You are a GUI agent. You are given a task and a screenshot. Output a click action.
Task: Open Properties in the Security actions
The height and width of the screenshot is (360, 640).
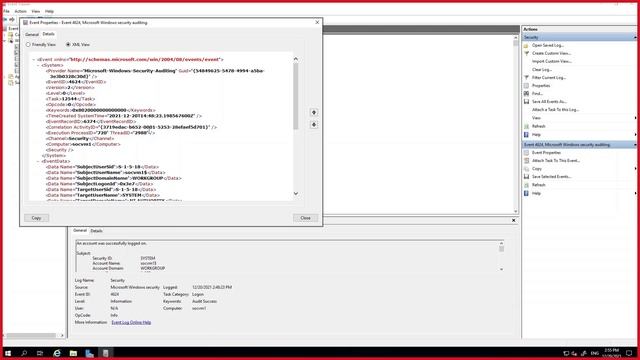point(541,86)
